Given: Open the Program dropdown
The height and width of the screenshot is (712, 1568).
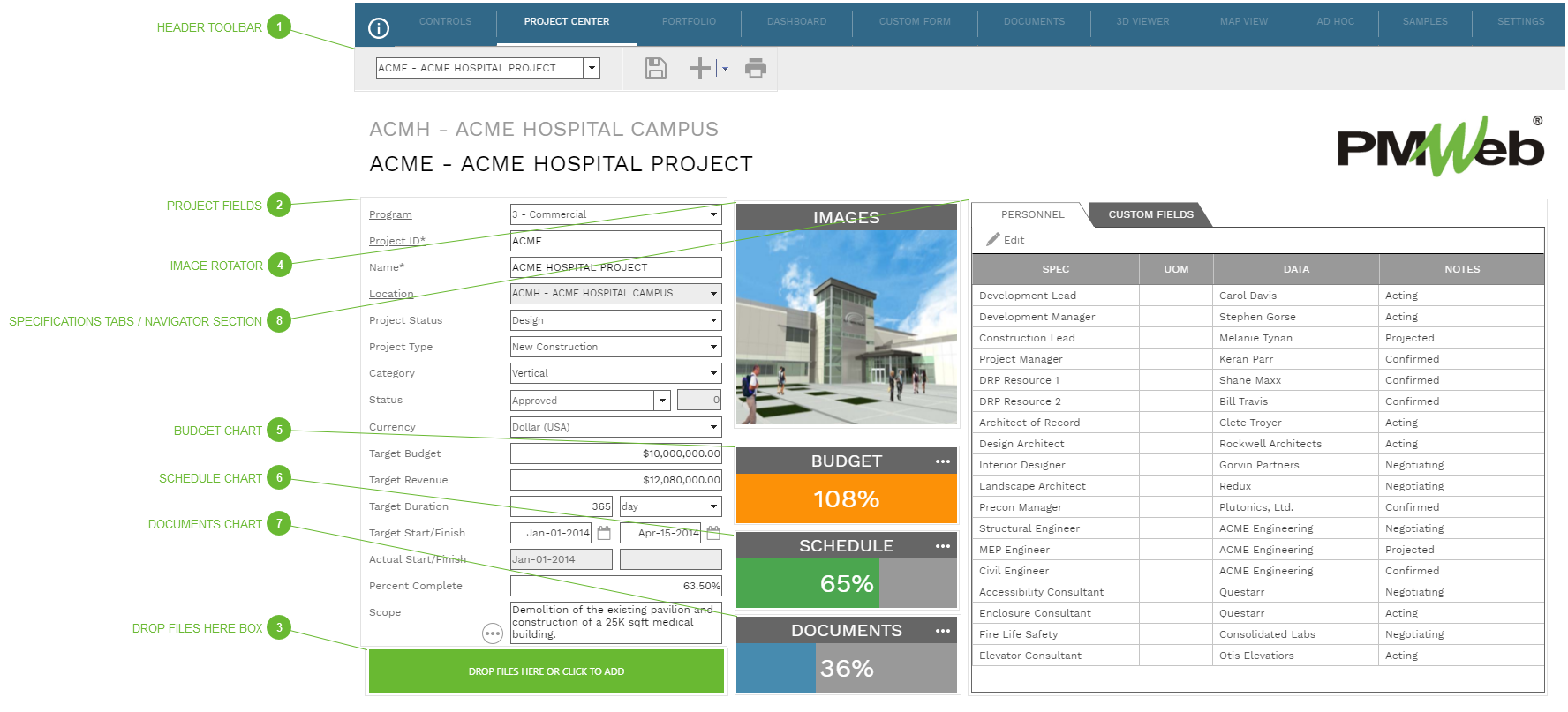Looking at the screenshot, I should coord(713,214).
